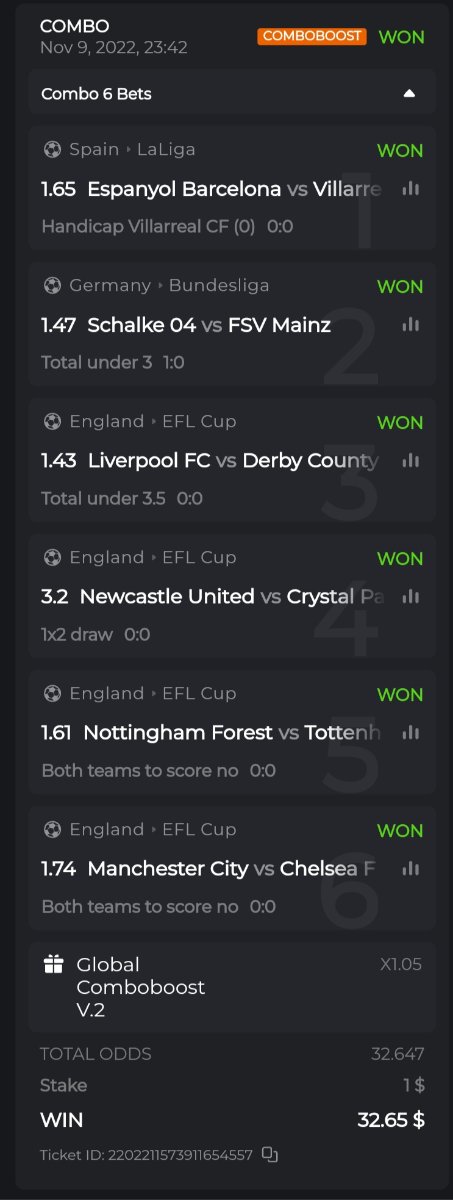Viewport: 453px width, 1200px height.
Task: Click the Global Comboboost gift icon
Action: pos(53,964)
